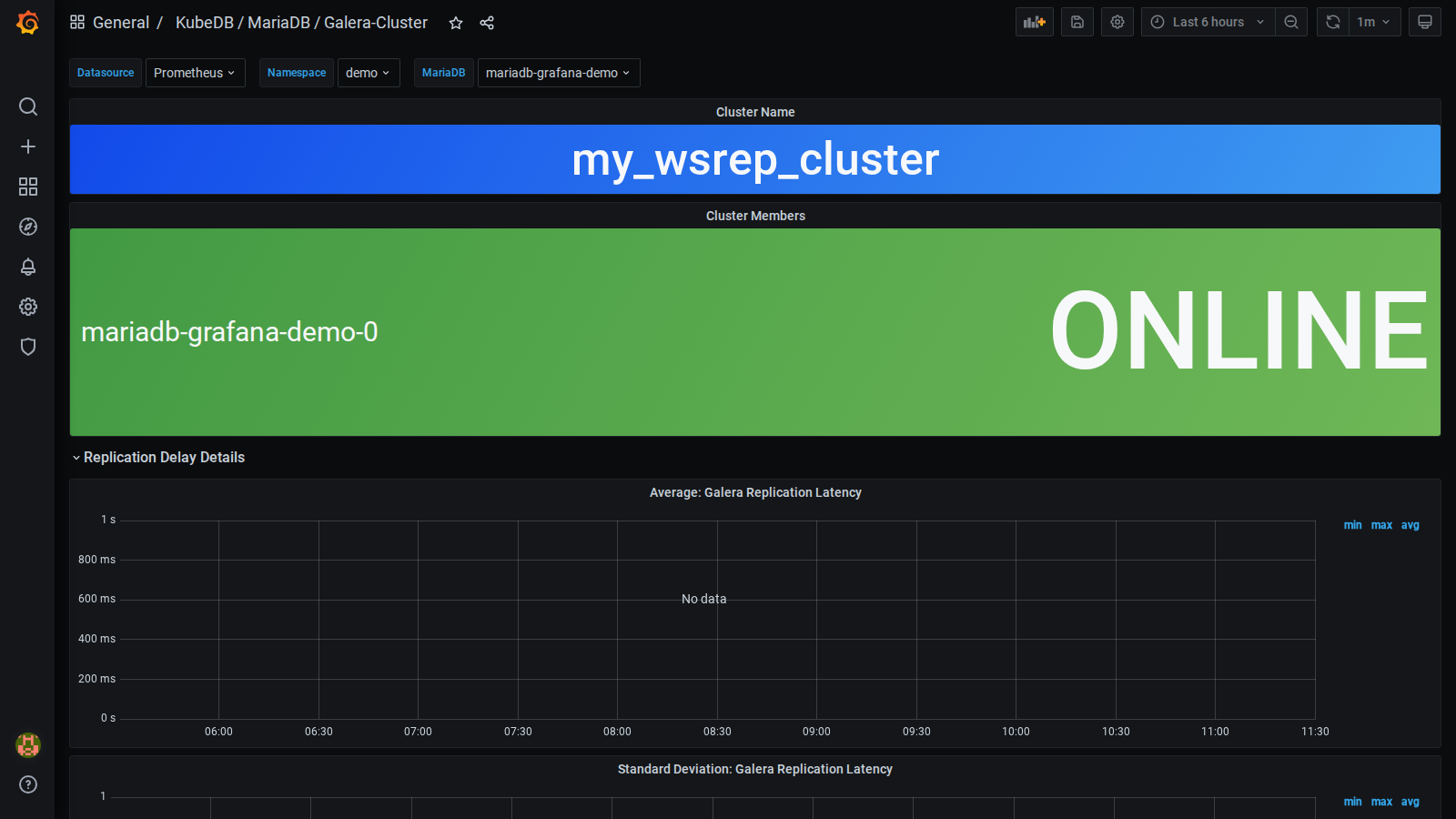Viewport: 1456px width, 819px height.
Task: Refresh the dashboard now
Action: (1333, 22)
